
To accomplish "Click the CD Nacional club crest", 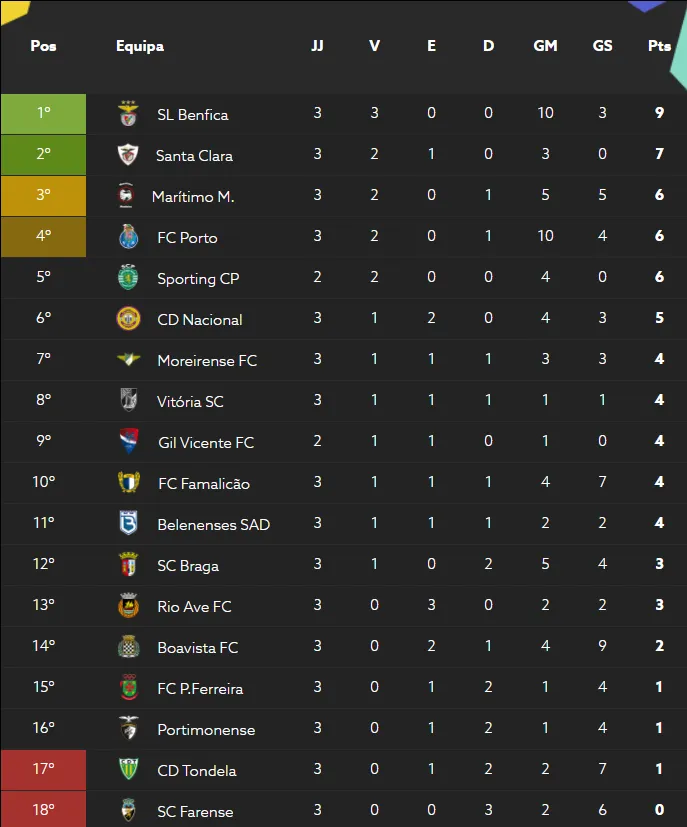I will pyautogui.click(x=128, y=319).
